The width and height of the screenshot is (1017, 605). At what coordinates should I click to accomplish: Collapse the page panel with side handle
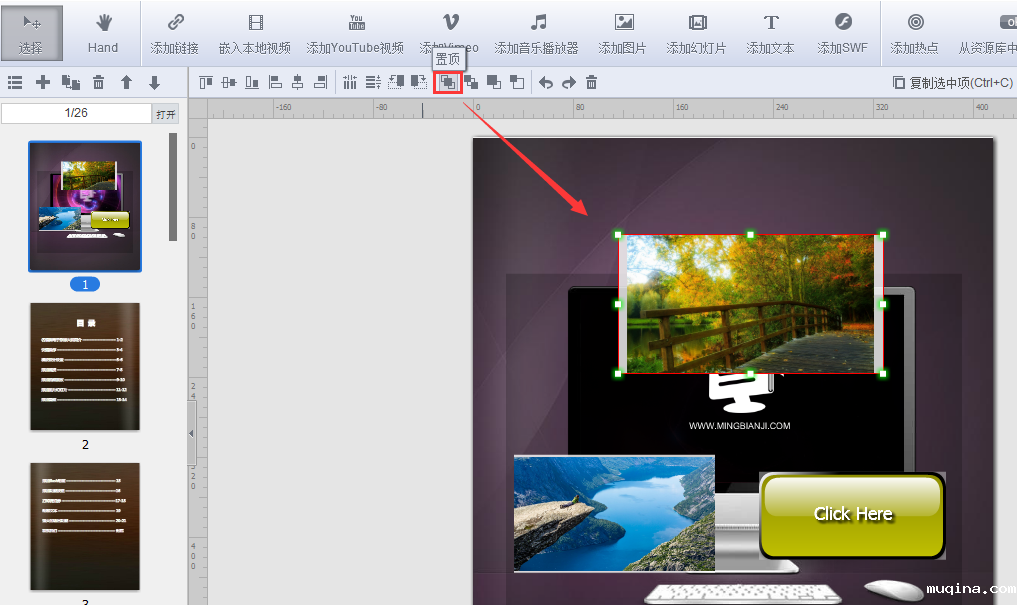pos(191,432)
